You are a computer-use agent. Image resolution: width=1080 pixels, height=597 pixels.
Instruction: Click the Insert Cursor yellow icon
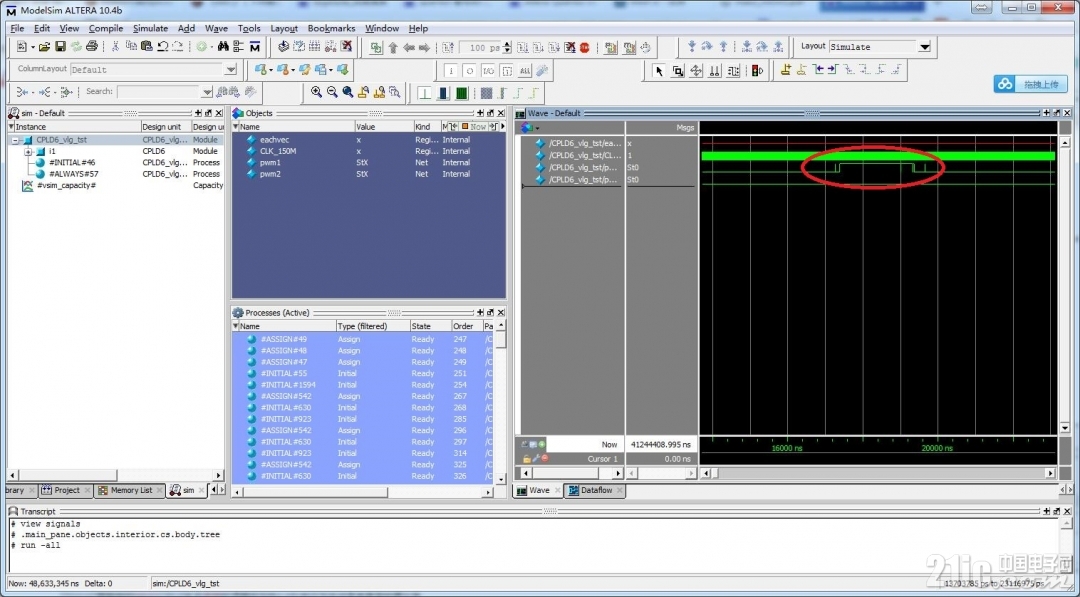click(786, 70)
